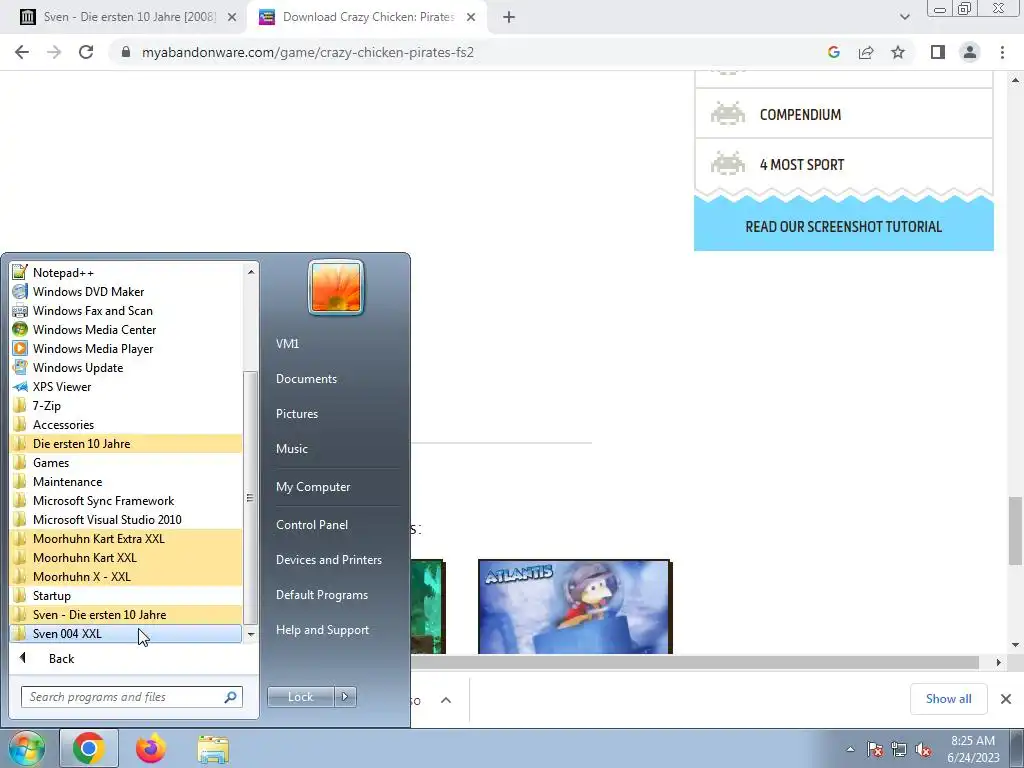Image resolution: width=1024 pixels, height=768 pixels.
Task: Open Control Panel
Action: click(x=312, y=524)
